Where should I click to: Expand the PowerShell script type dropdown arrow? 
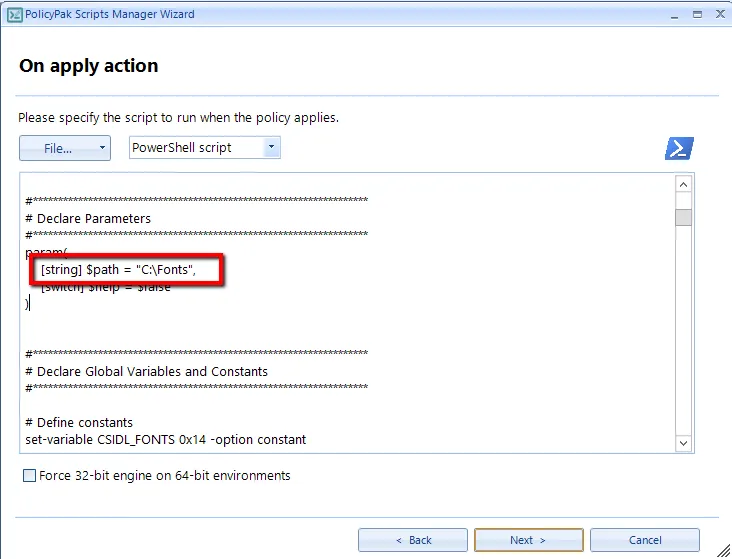point(270,148)
